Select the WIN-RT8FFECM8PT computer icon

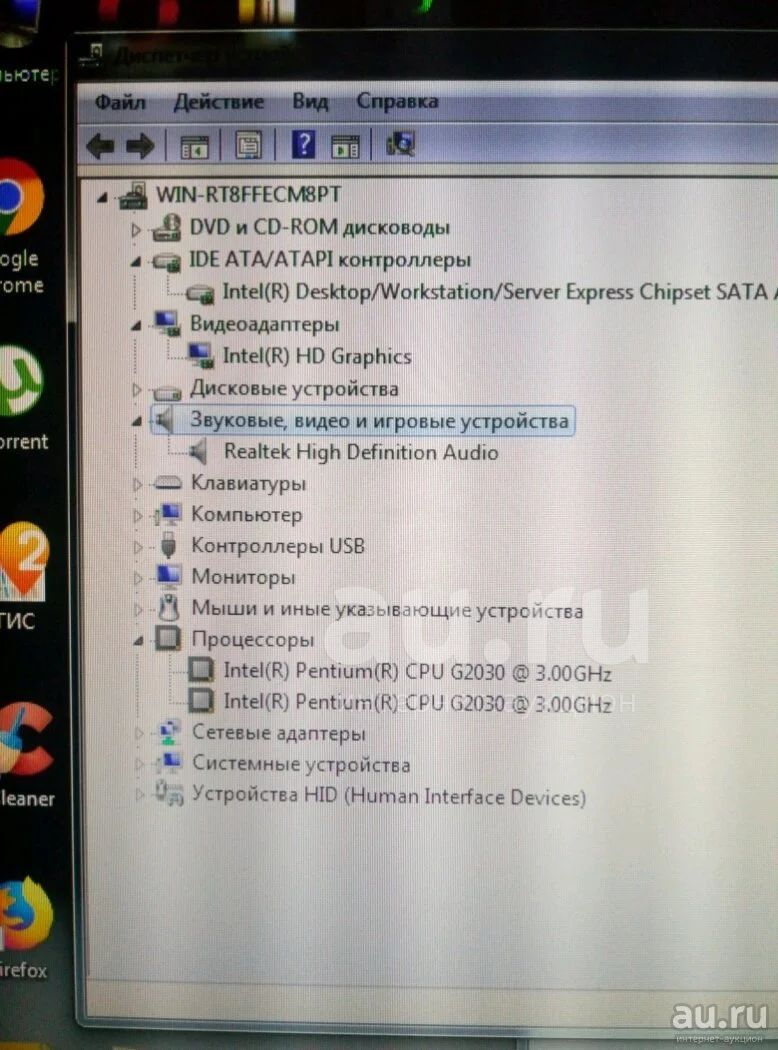133,196
